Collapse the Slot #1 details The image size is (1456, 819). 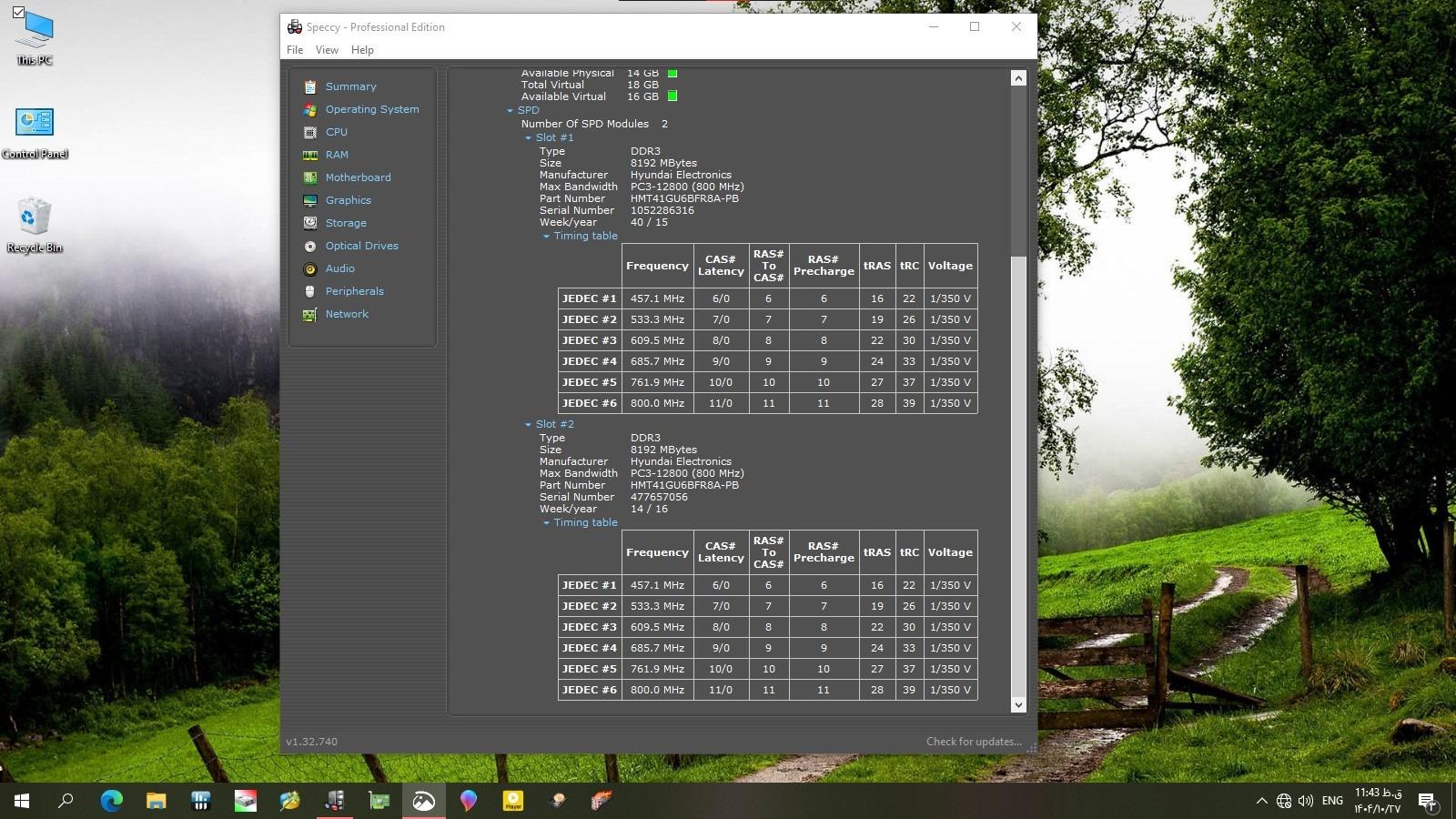(x=528, y=138)
